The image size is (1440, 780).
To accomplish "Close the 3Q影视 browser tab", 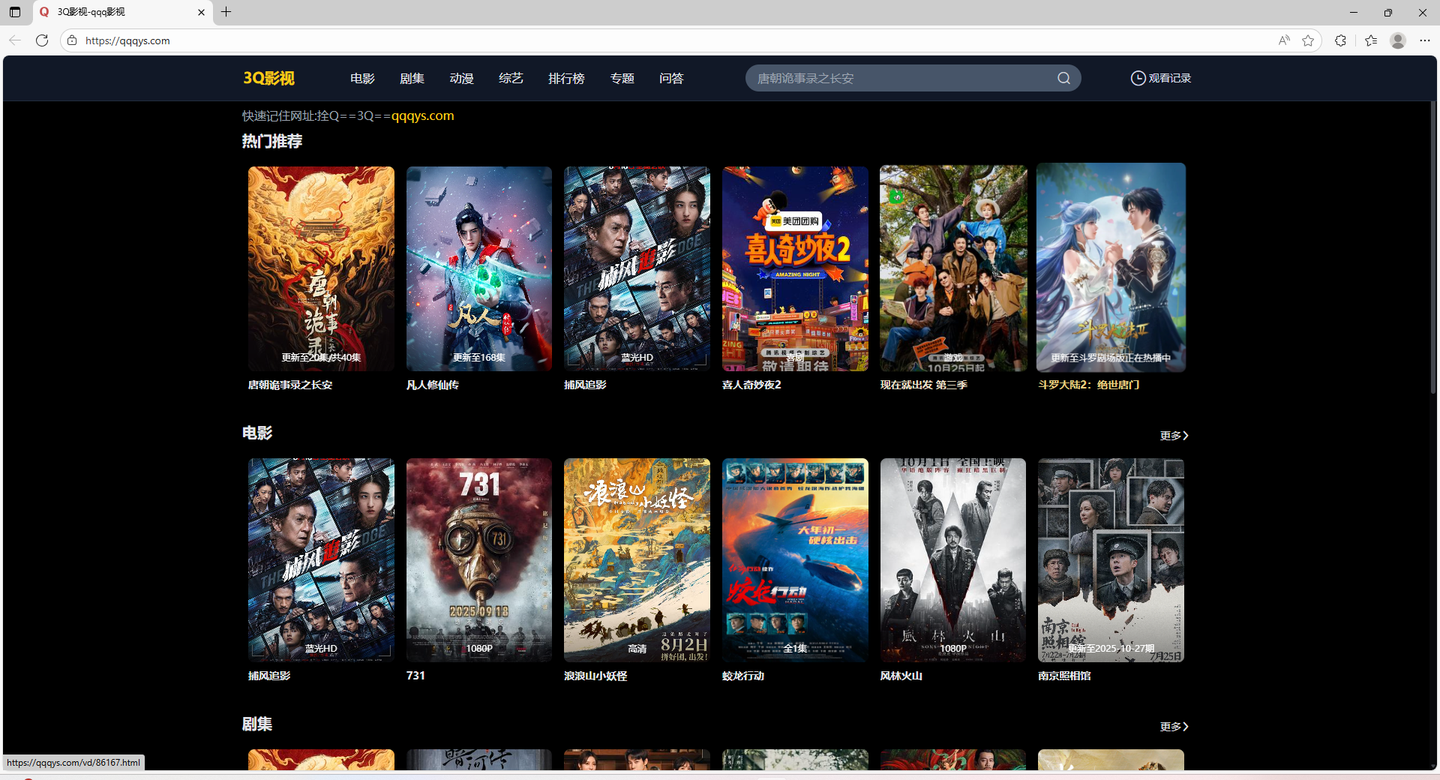I will 201,12.
